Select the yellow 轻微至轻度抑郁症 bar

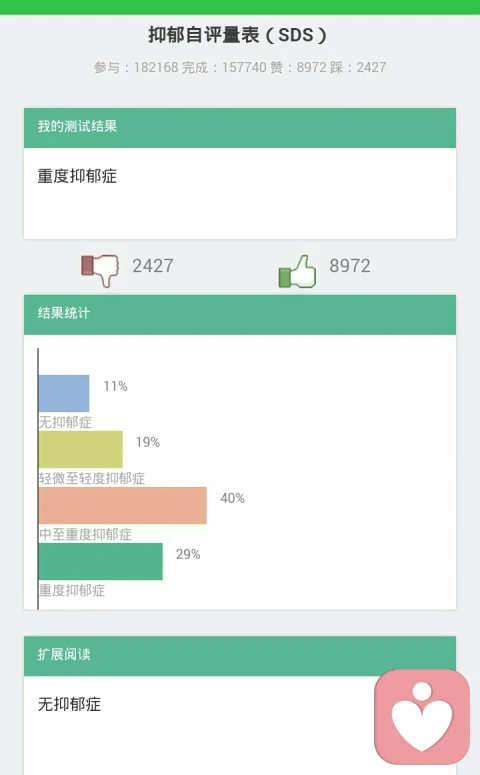(81, 449)
